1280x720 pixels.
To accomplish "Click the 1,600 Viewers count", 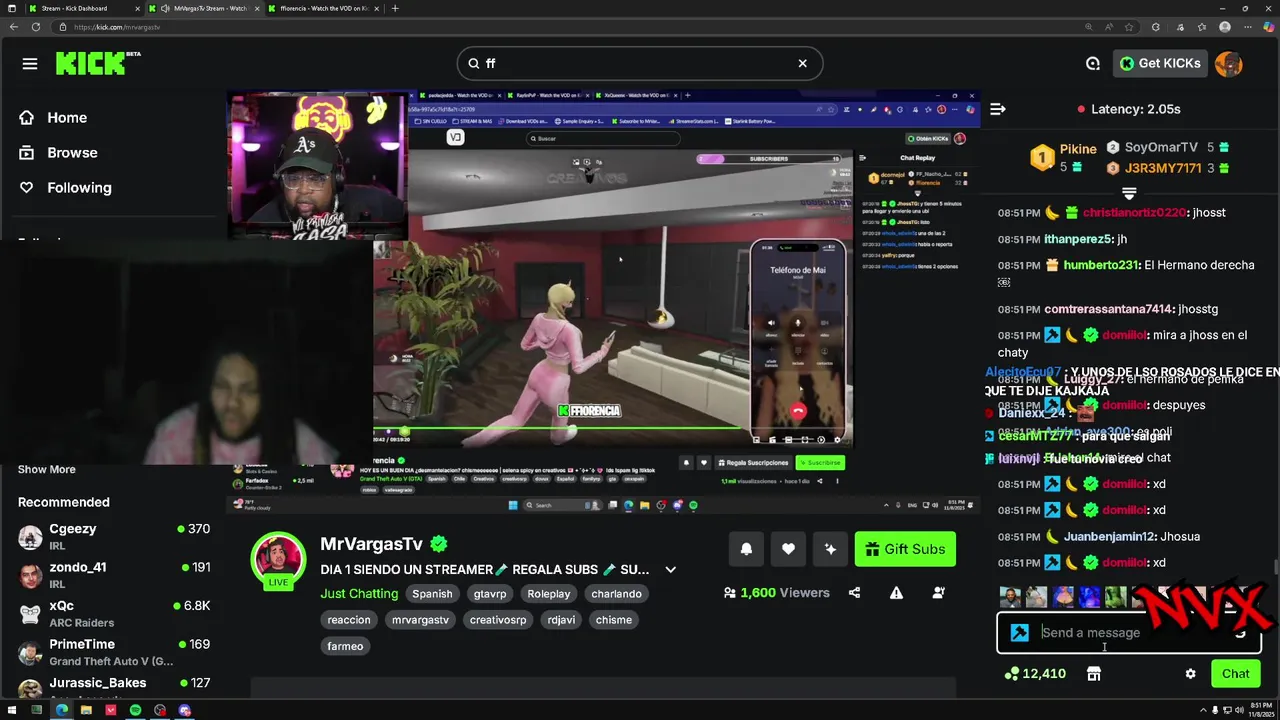I will pyautogui.click(x=776, y=592).
